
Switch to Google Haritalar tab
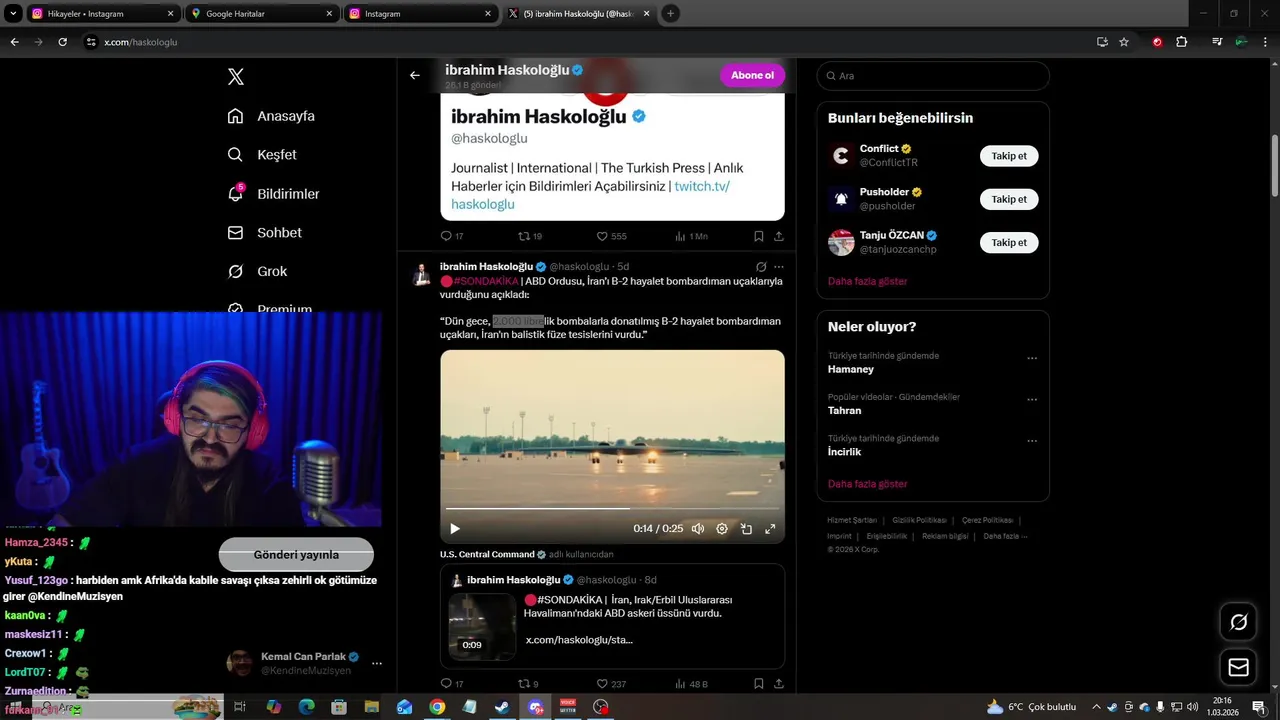point(262,14)
